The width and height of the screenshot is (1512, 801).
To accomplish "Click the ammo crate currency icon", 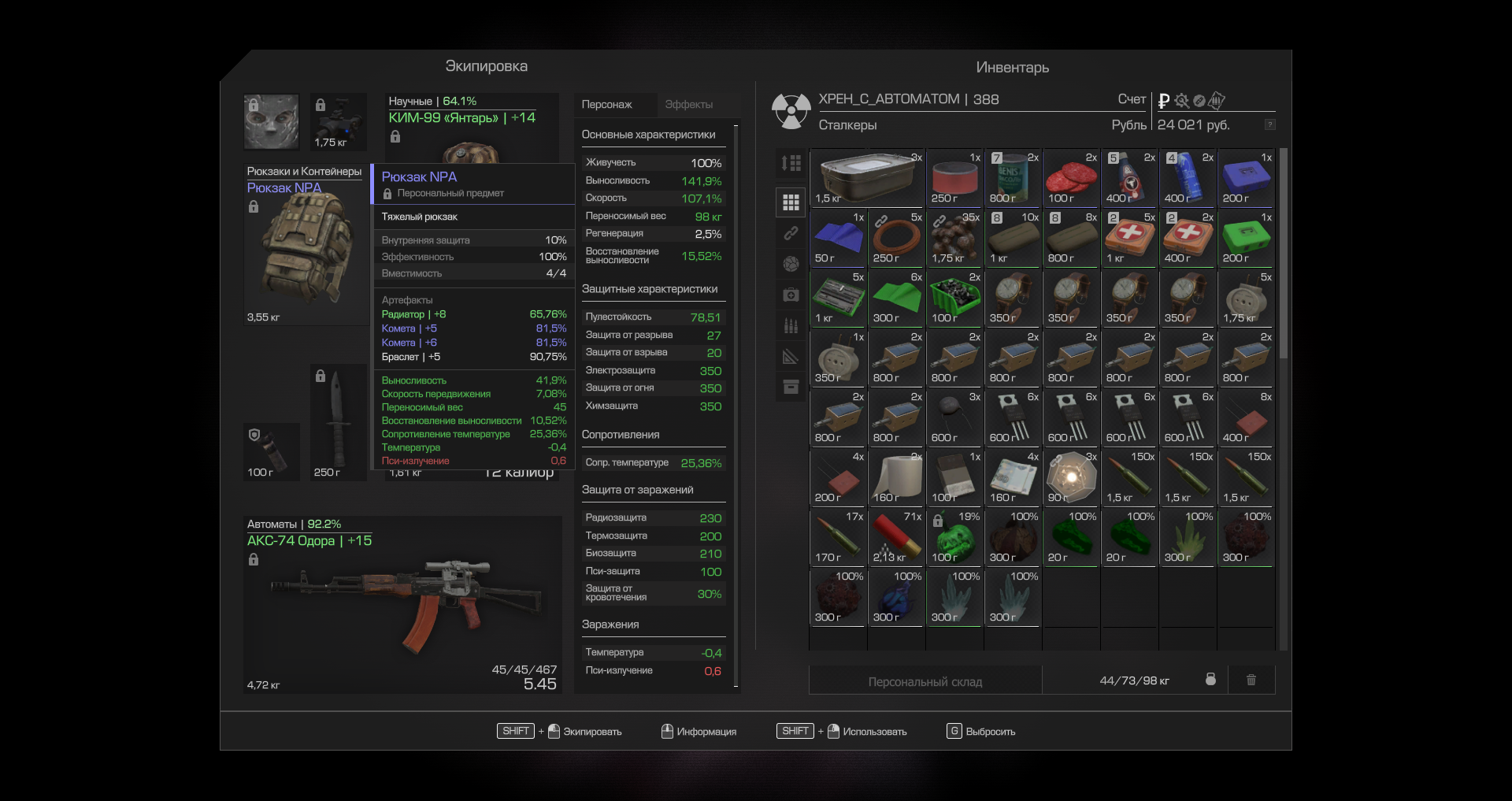I will [1217, 100].
